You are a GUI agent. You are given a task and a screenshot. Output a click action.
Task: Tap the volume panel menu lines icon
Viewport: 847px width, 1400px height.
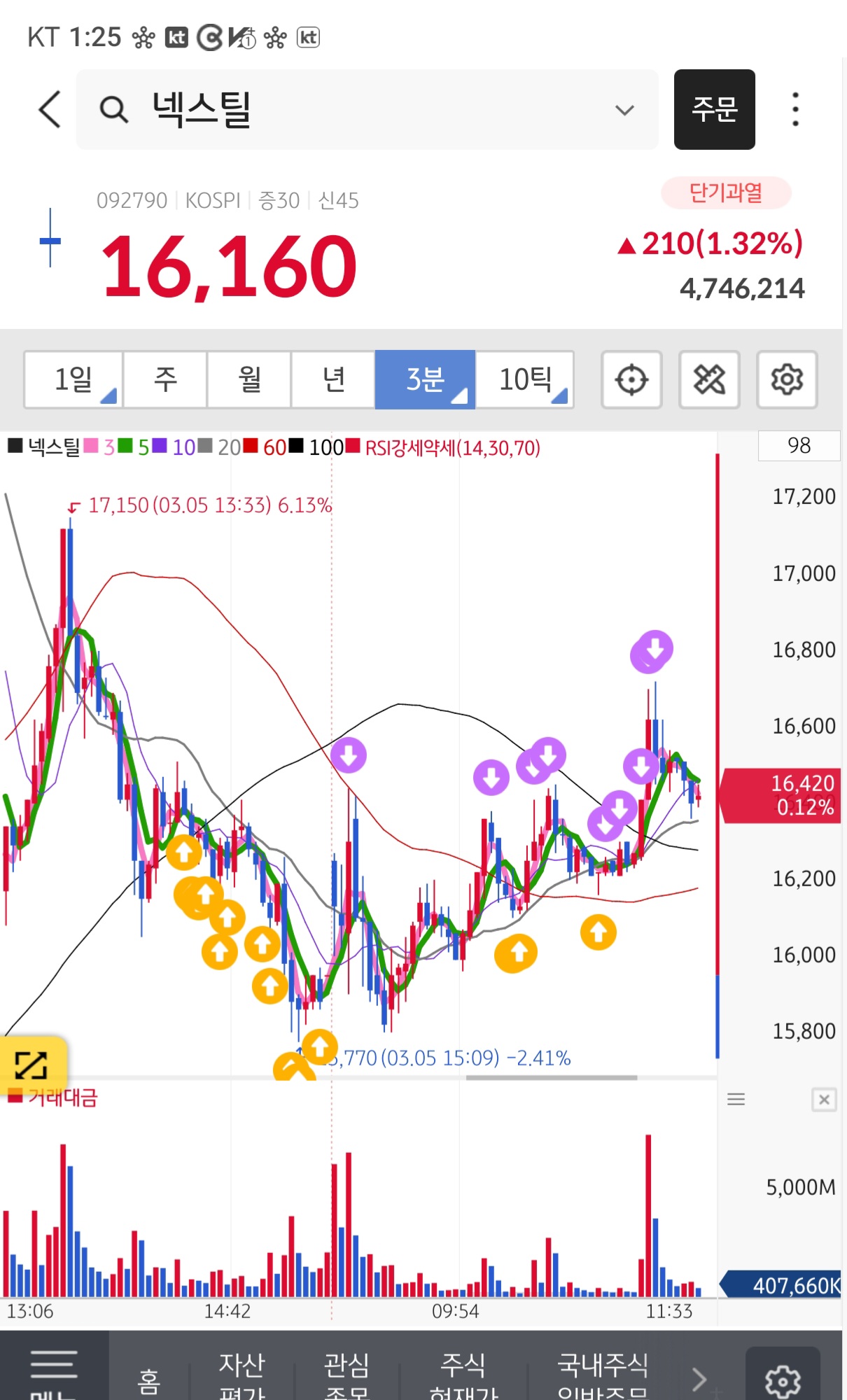click(x=736, y=1100)
